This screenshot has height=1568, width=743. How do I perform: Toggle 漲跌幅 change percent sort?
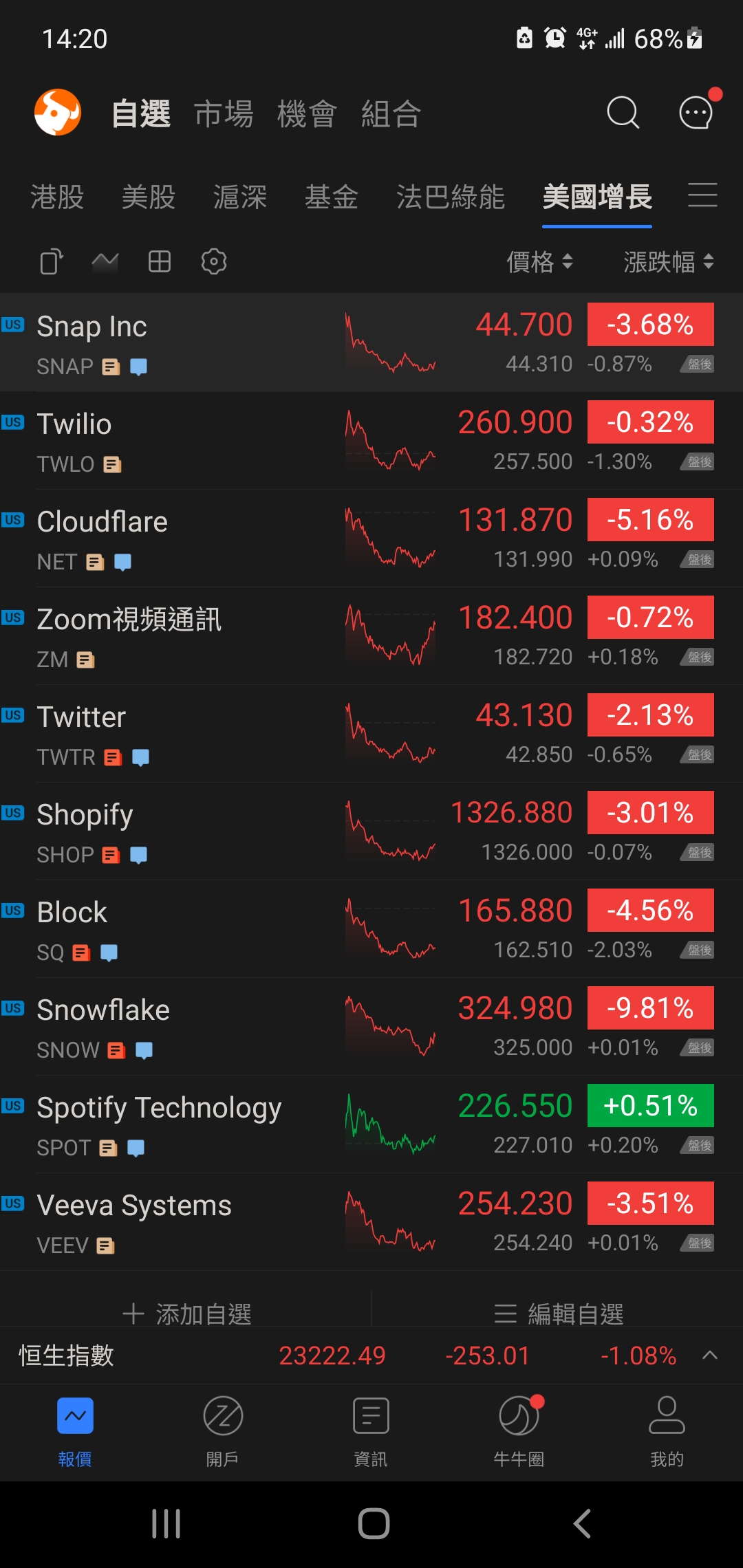(x=668, y=261)
